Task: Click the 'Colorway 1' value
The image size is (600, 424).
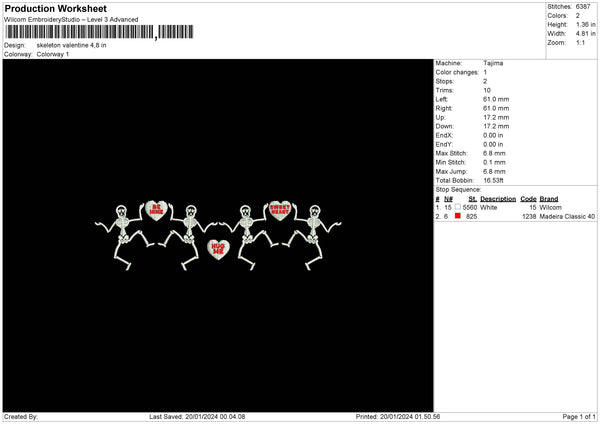Action: coord(53,54)
